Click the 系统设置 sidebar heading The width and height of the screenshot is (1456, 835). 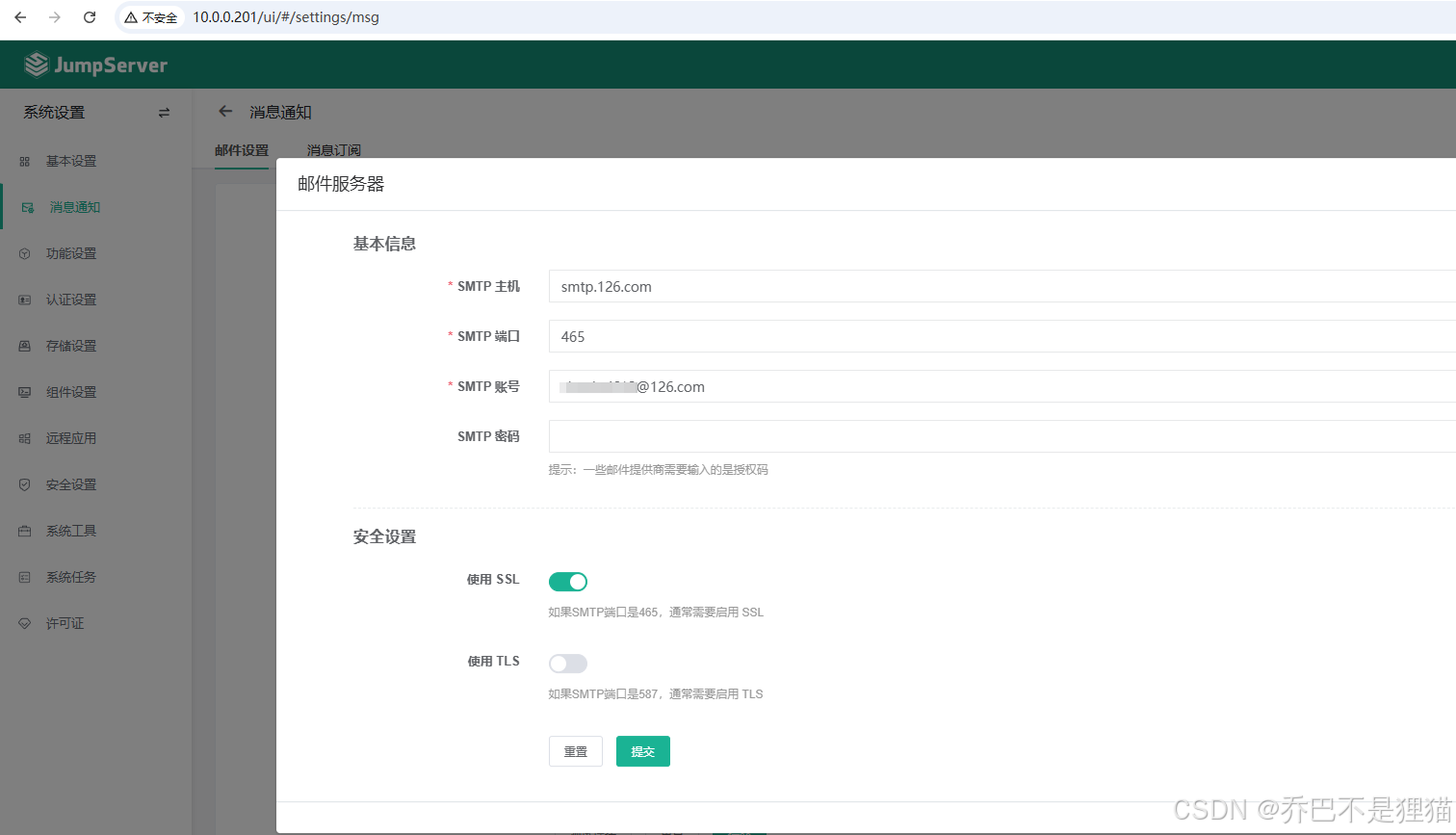[x=54, y=113]
